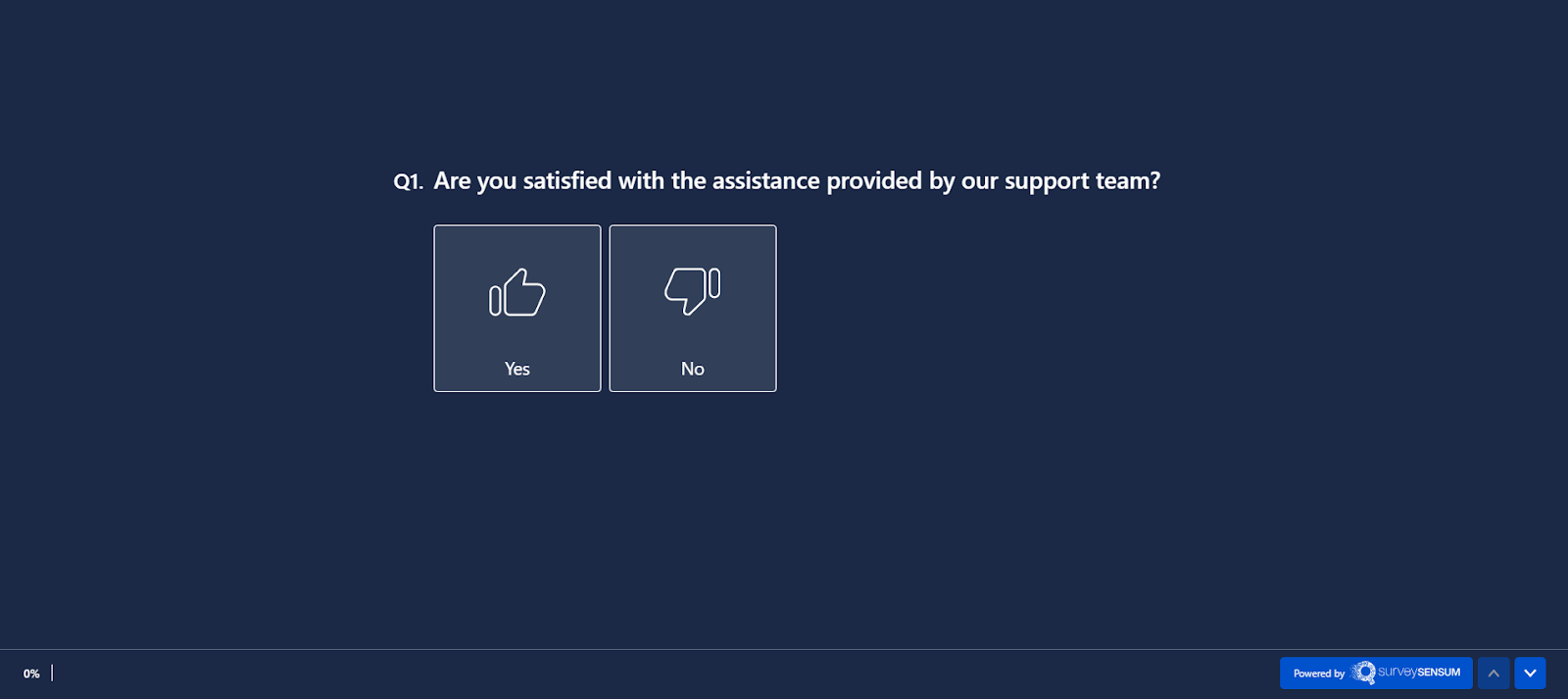Click the 0% progress indicator
Image resolution: width=1568 pixels, height=699 pixels.
32,674
